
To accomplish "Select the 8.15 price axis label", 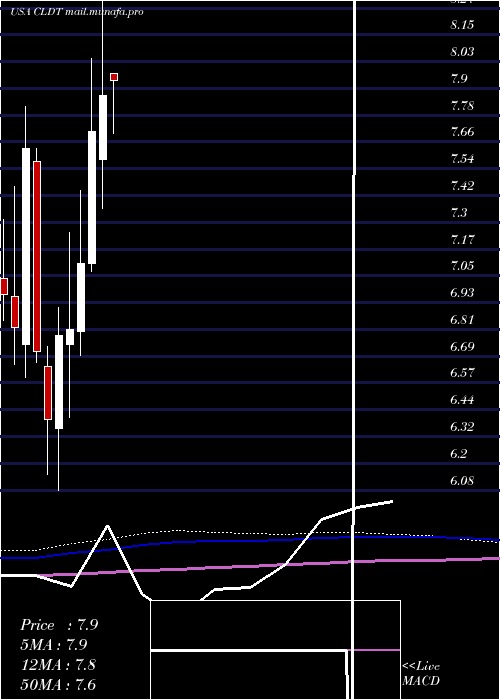I will click(462, 25).
